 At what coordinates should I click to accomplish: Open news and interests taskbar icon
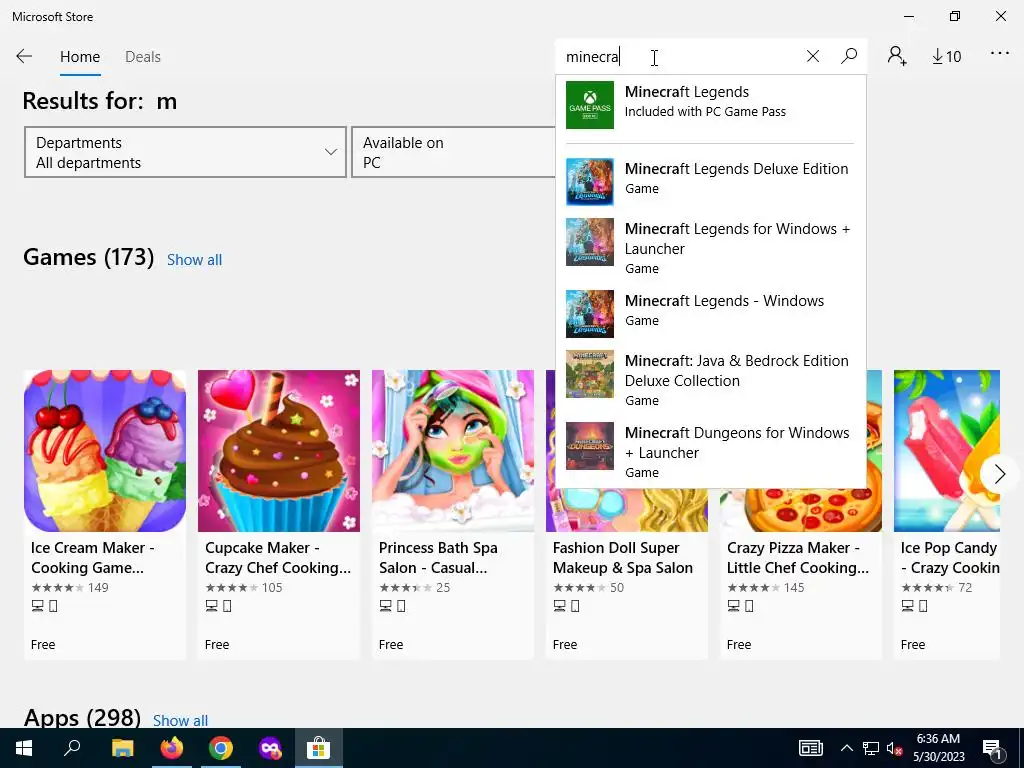[x=810, y=748]
